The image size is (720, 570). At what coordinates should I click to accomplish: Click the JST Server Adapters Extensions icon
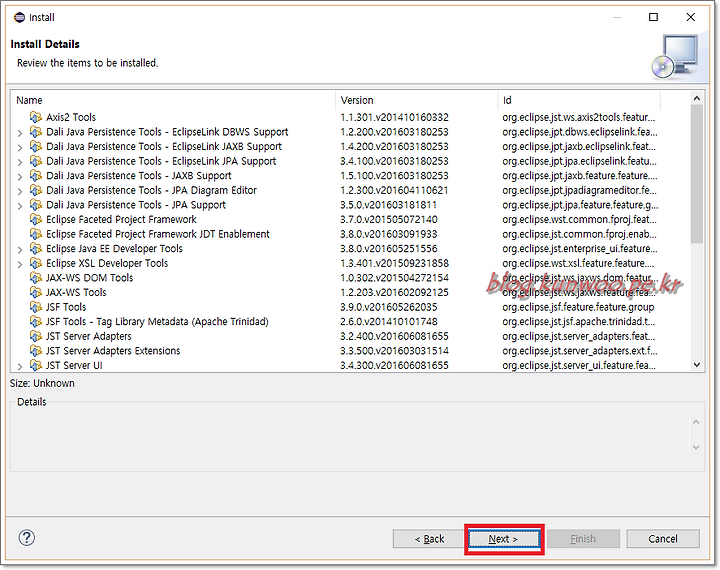coord(36,351)
